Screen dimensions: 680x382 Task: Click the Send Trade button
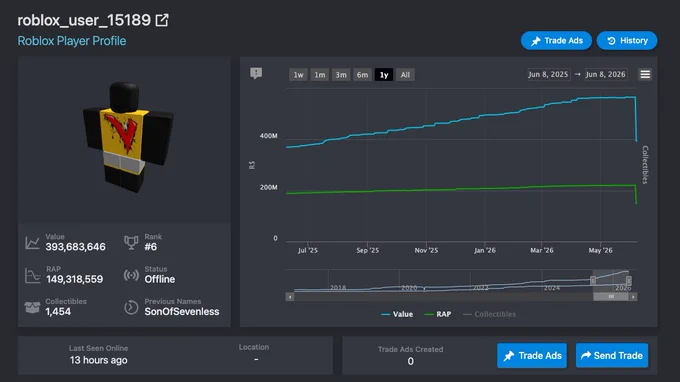(611, 356)
